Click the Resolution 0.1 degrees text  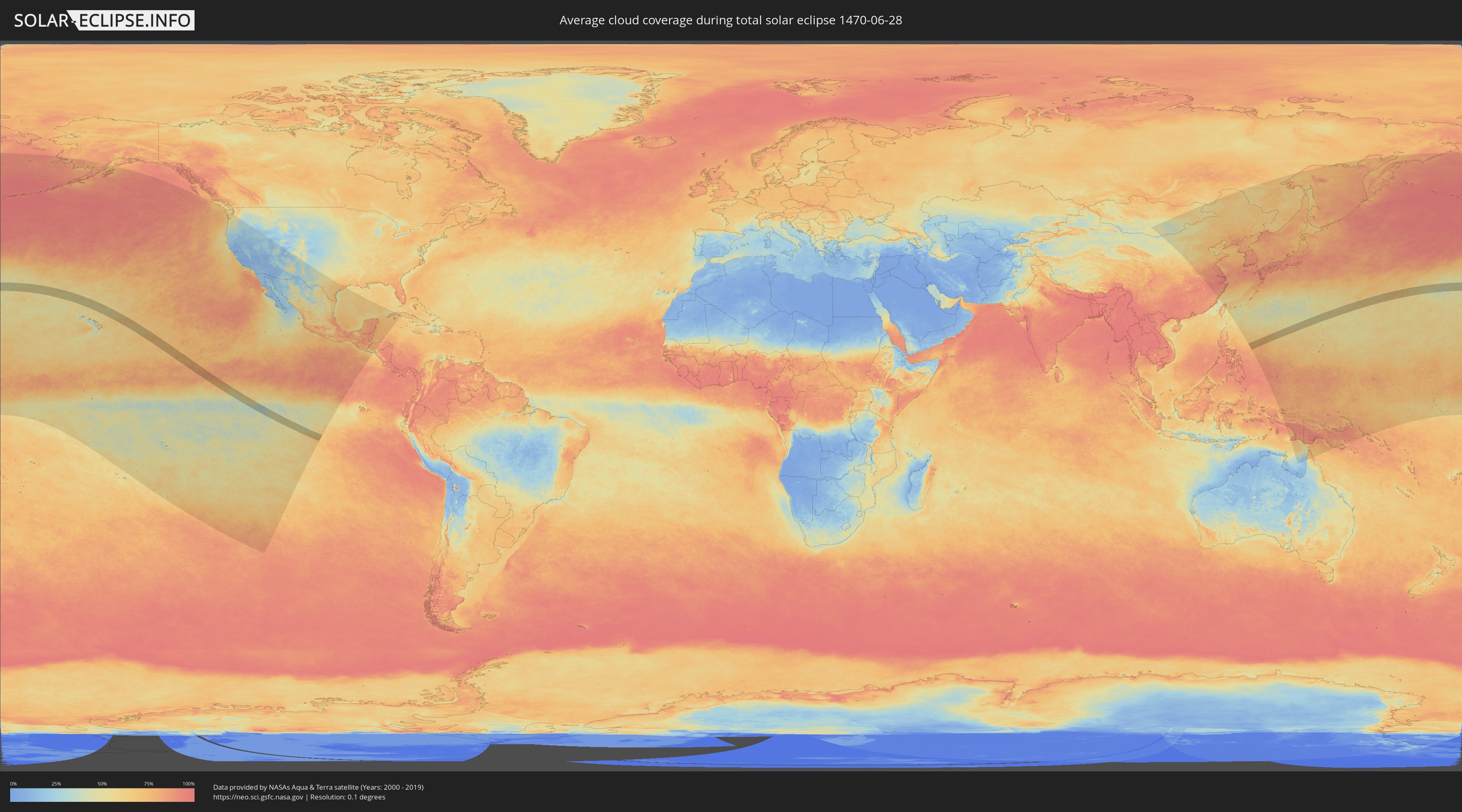click(347, 797)
